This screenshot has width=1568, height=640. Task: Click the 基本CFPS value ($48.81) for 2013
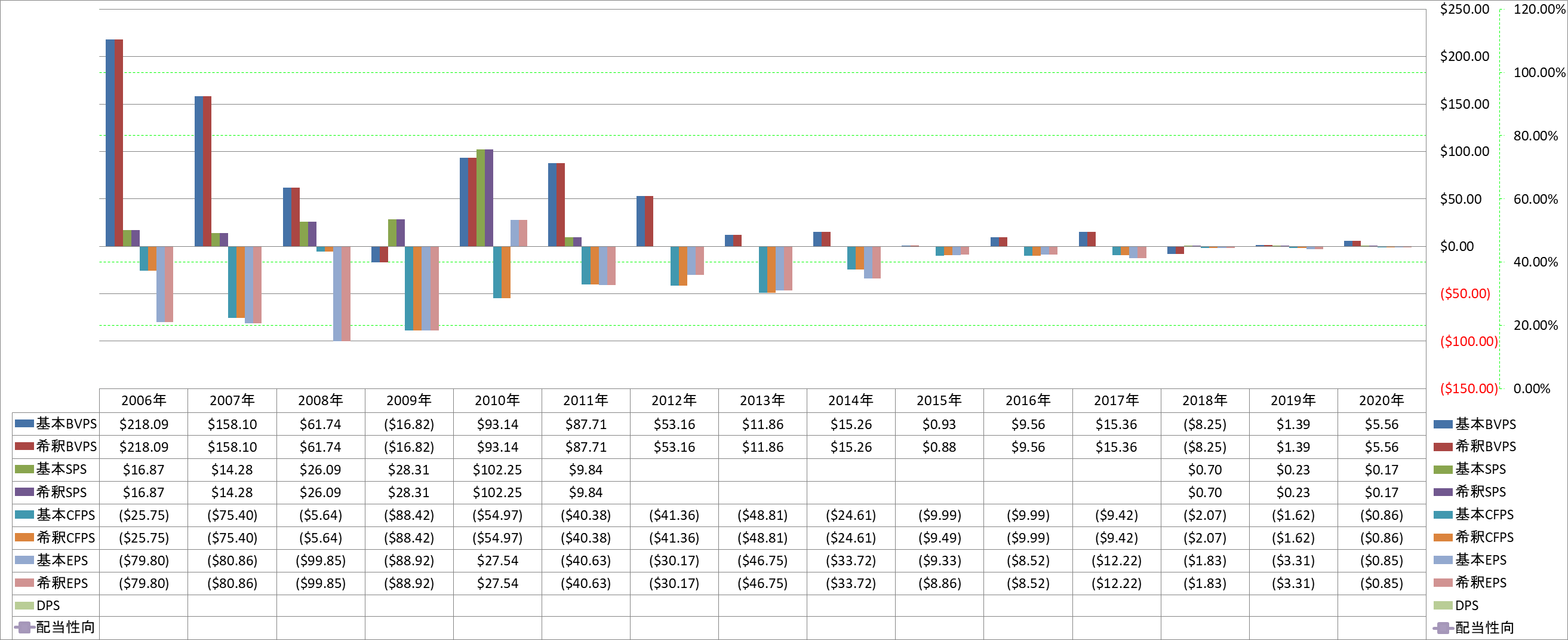tap(763, 515)
